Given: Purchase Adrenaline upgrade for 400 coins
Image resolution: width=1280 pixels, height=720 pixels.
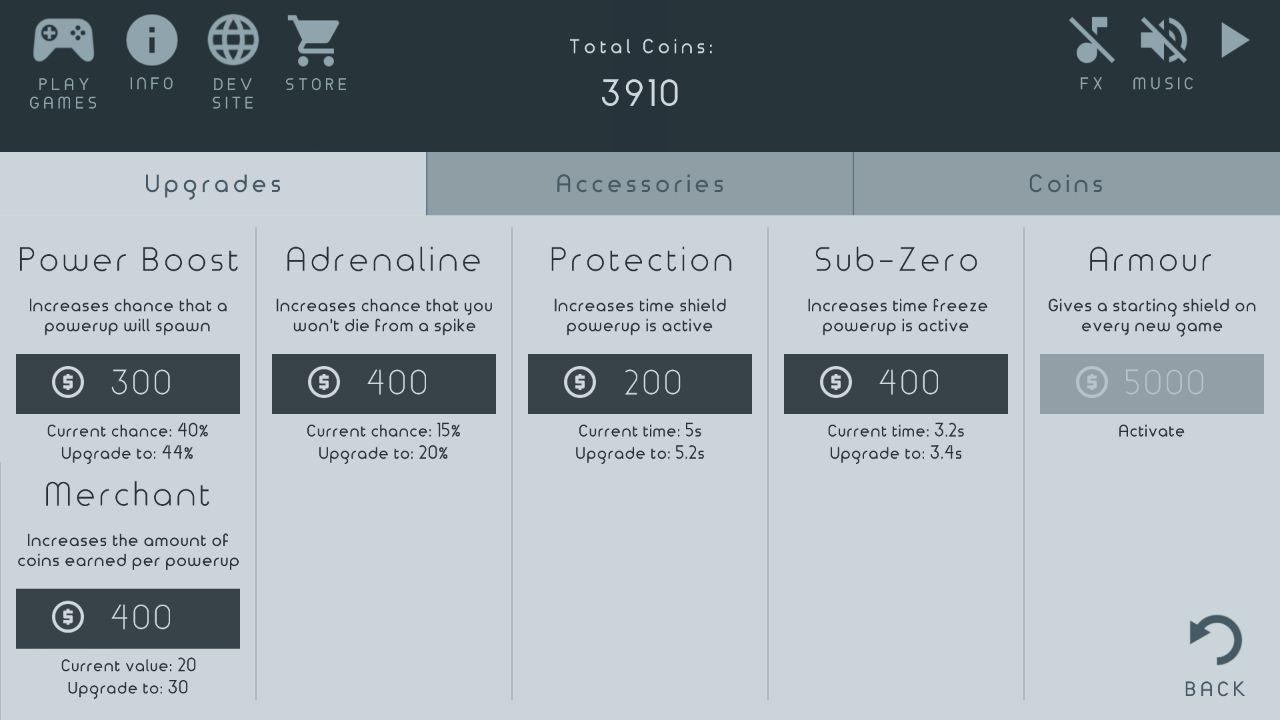Looking at the screenshot, I should point(384,383).
